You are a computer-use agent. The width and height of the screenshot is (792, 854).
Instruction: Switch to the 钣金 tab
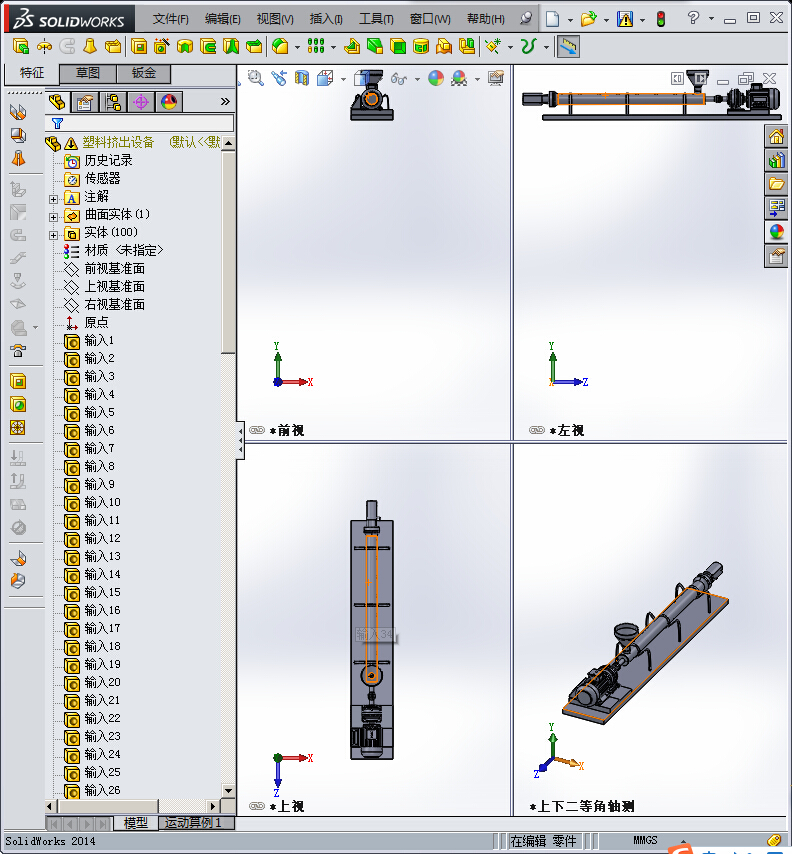pos(144,73)
